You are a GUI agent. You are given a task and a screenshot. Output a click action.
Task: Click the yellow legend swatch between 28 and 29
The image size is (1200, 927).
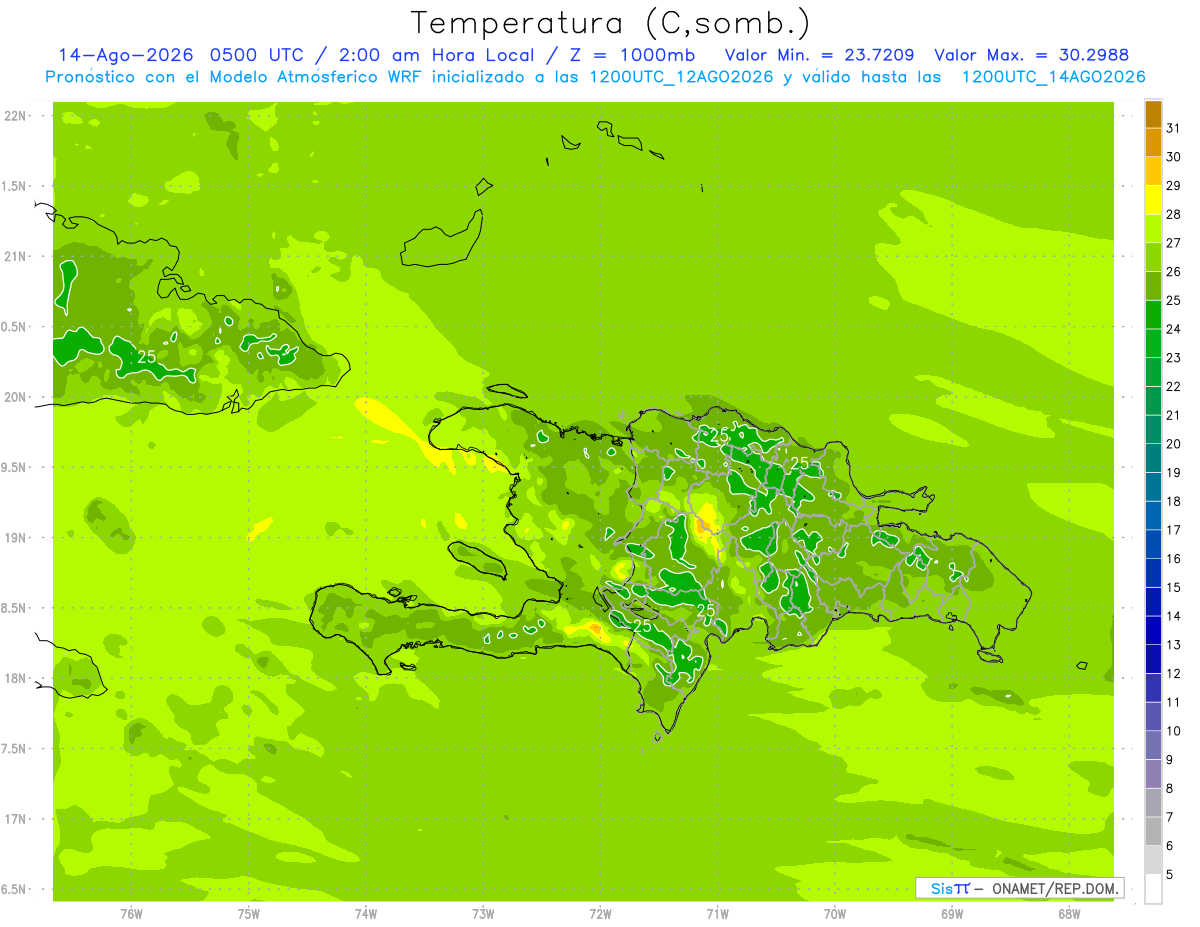(x=1153, y=200)
